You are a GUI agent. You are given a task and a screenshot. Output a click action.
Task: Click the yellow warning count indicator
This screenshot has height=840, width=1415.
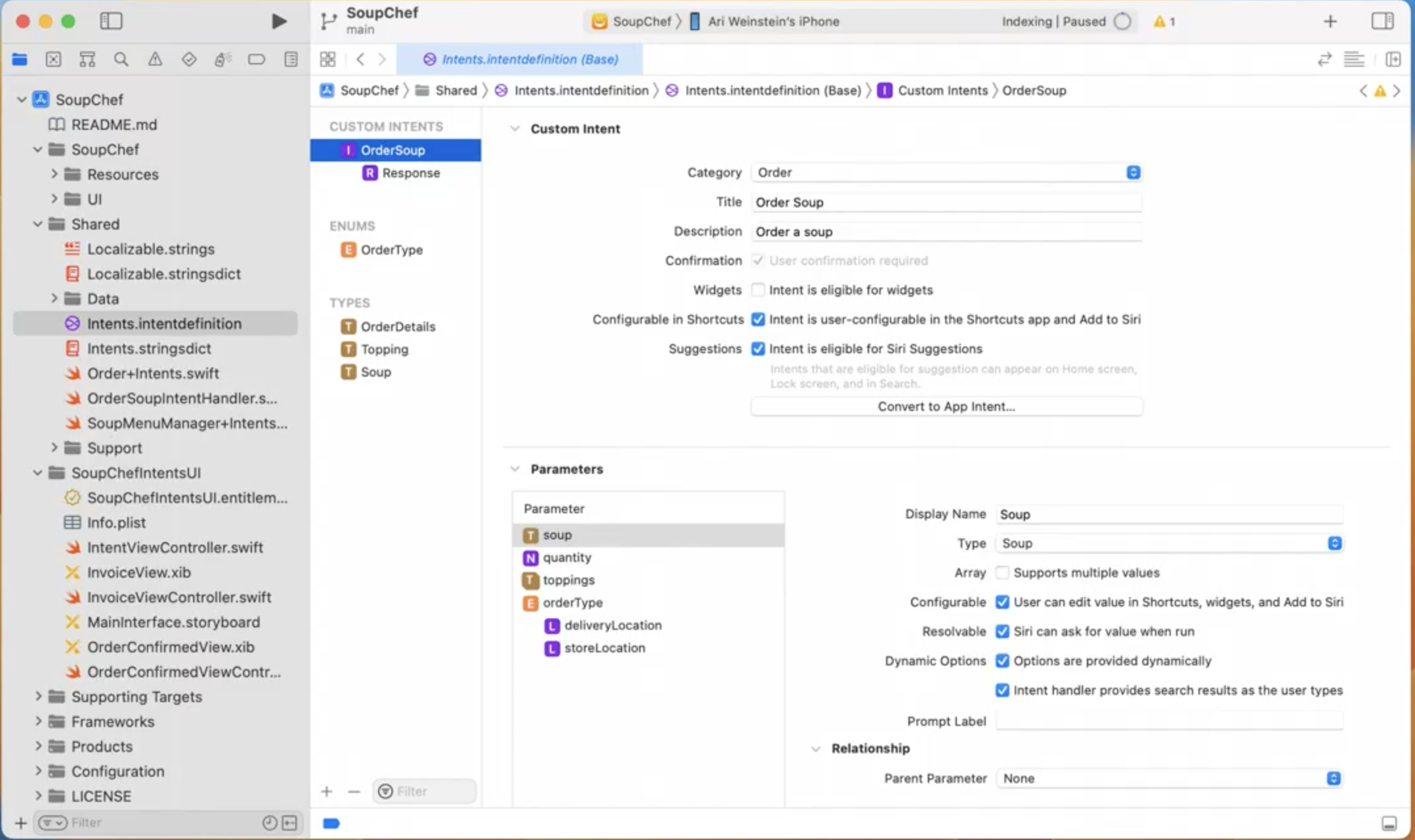point(1164,22)
